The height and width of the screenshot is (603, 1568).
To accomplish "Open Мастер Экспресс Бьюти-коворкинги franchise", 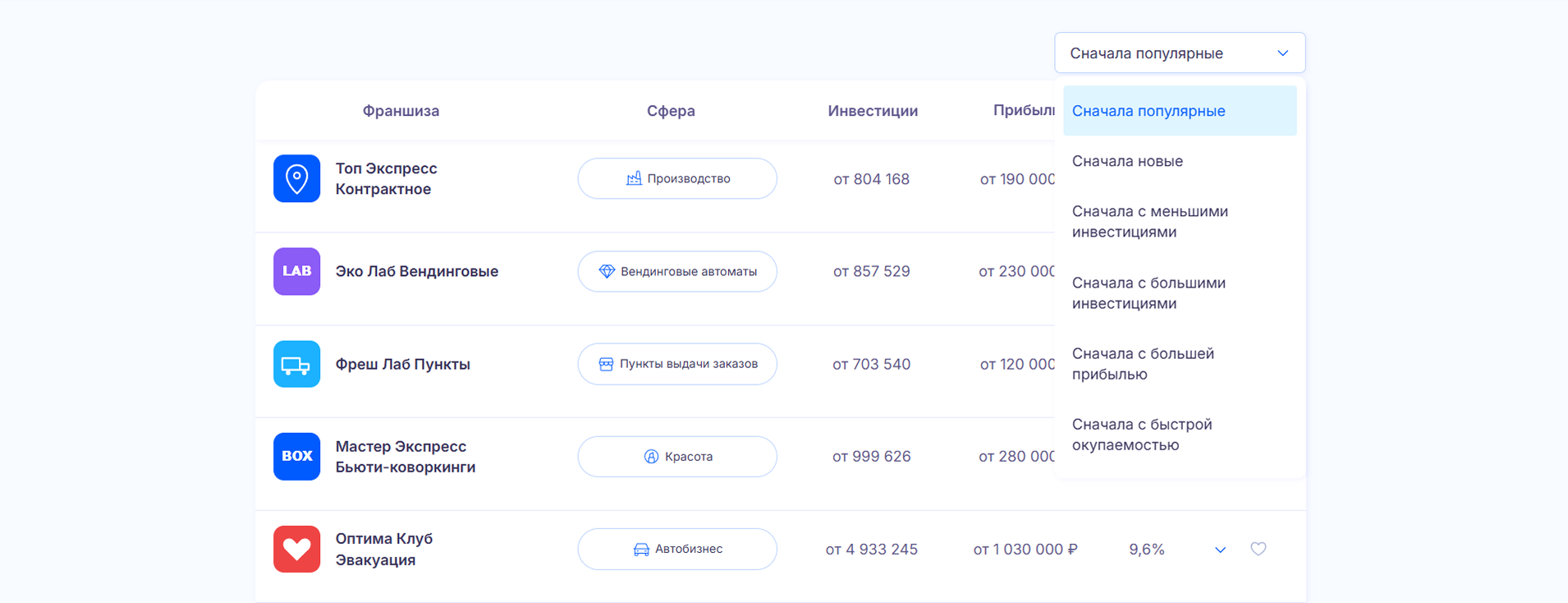I will tap(405, 457).
